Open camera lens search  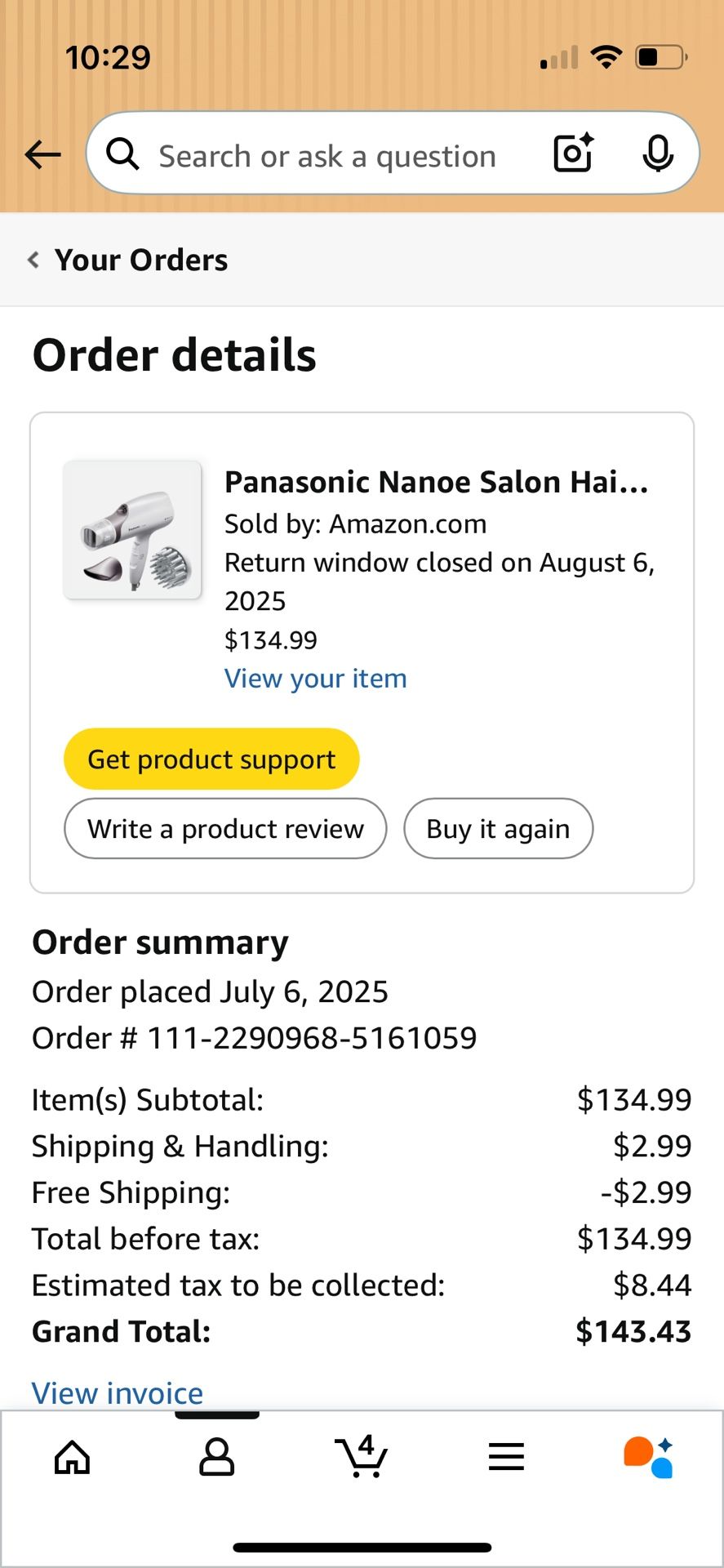(573, 154)
